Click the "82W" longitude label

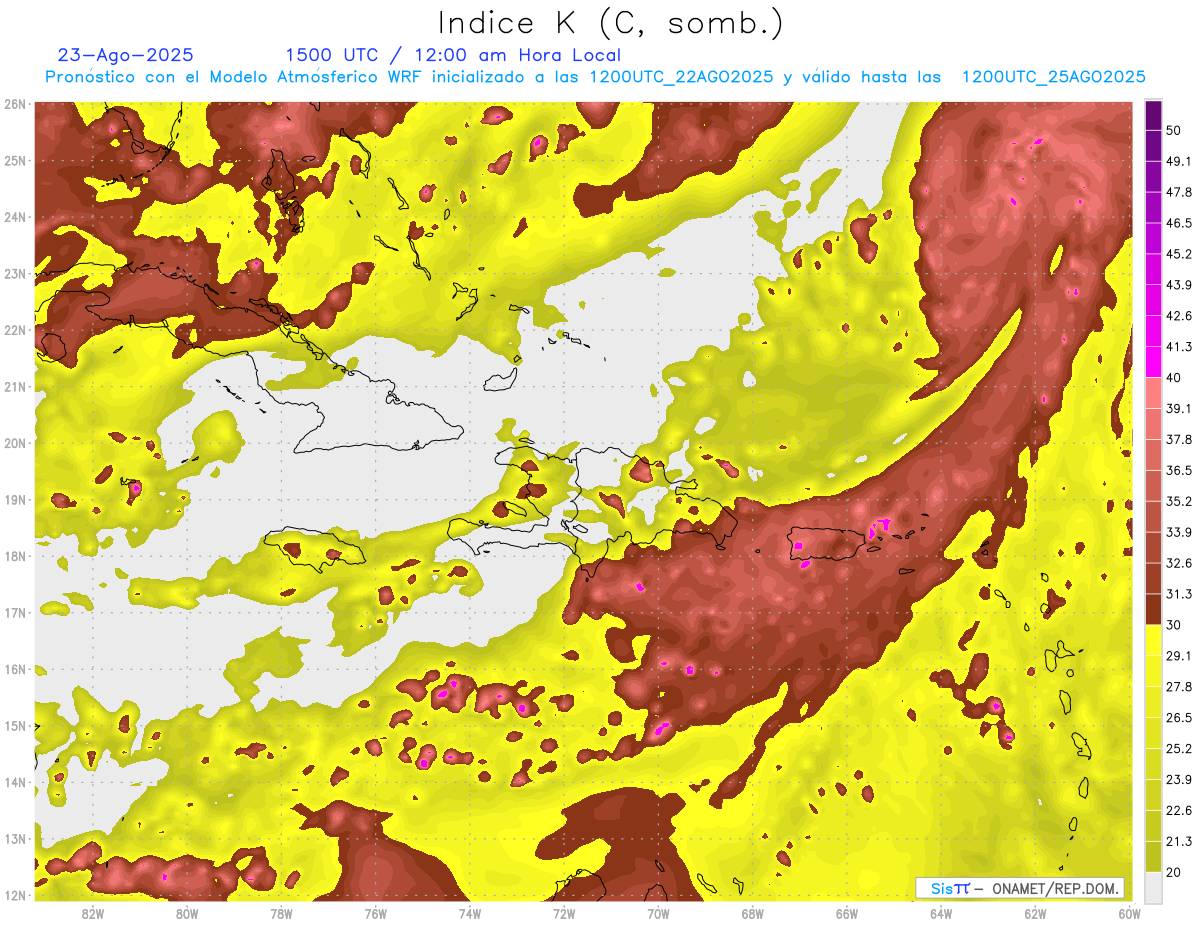93,914
